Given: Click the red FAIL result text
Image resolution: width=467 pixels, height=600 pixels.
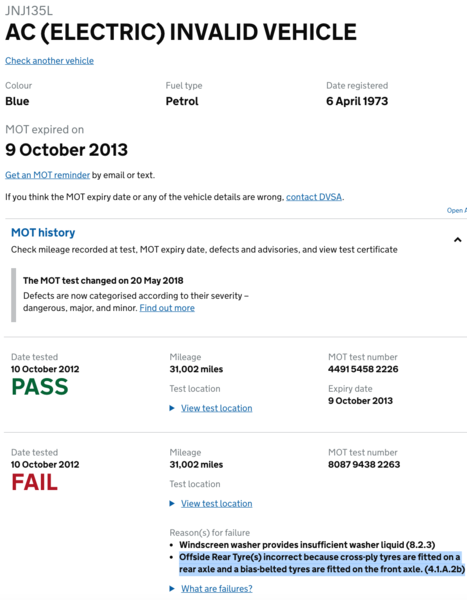Looking at the screenshot, I should click(34, 482).
